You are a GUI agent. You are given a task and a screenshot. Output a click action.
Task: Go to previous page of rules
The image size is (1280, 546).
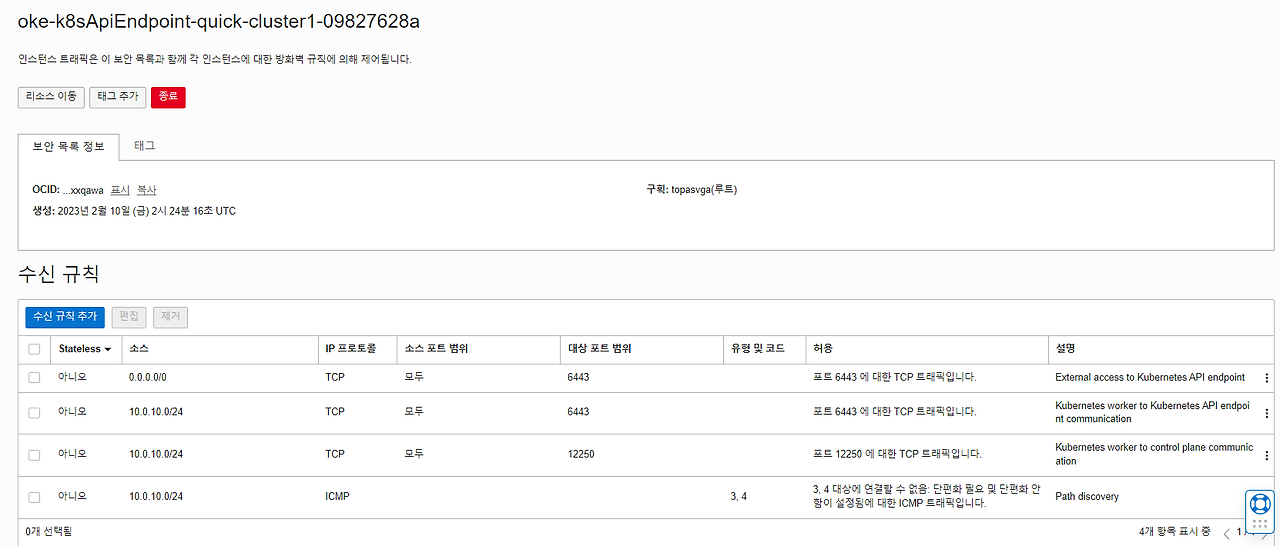point(1227,534)
